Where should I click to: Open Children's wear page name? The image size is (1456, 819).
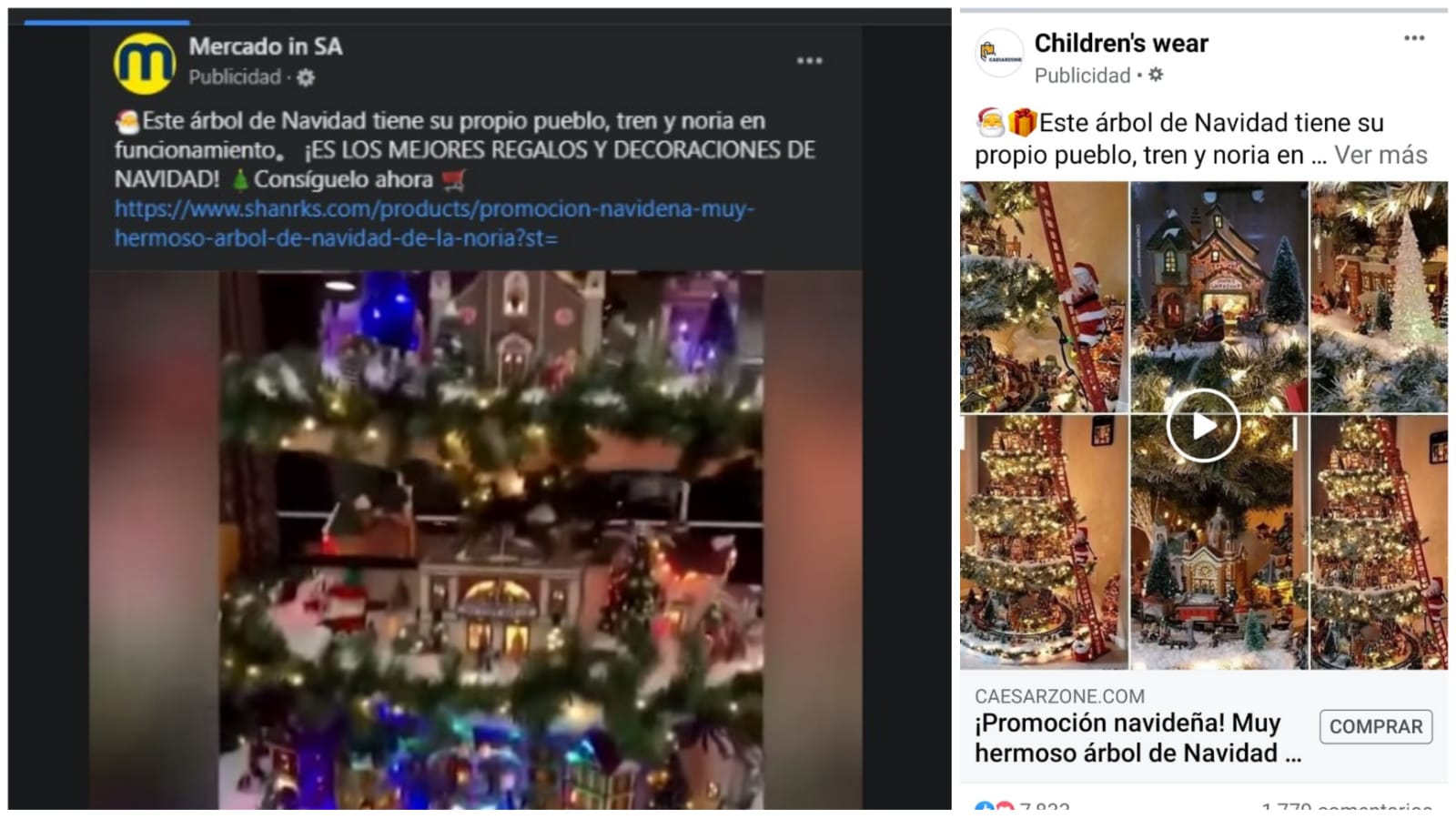tap(1121, 43)
